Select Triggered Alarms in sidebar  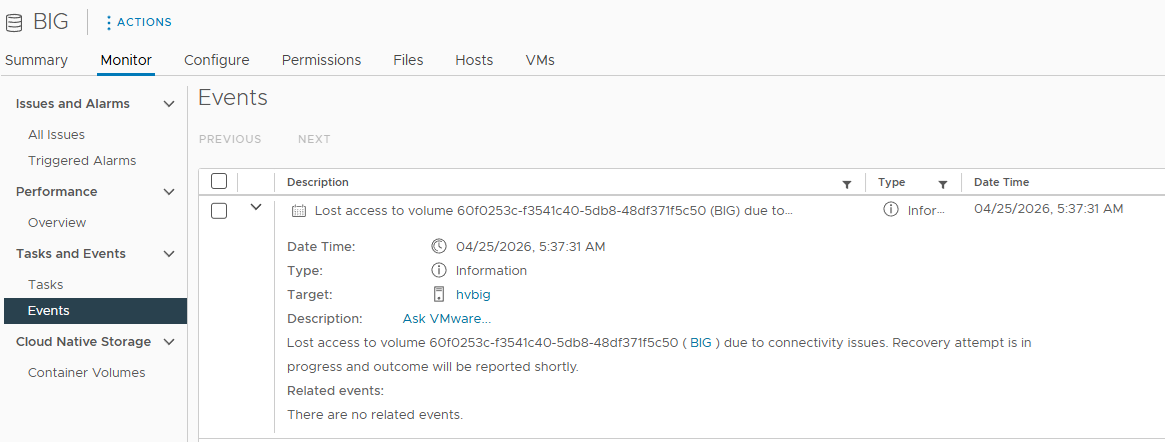(82, 160)
